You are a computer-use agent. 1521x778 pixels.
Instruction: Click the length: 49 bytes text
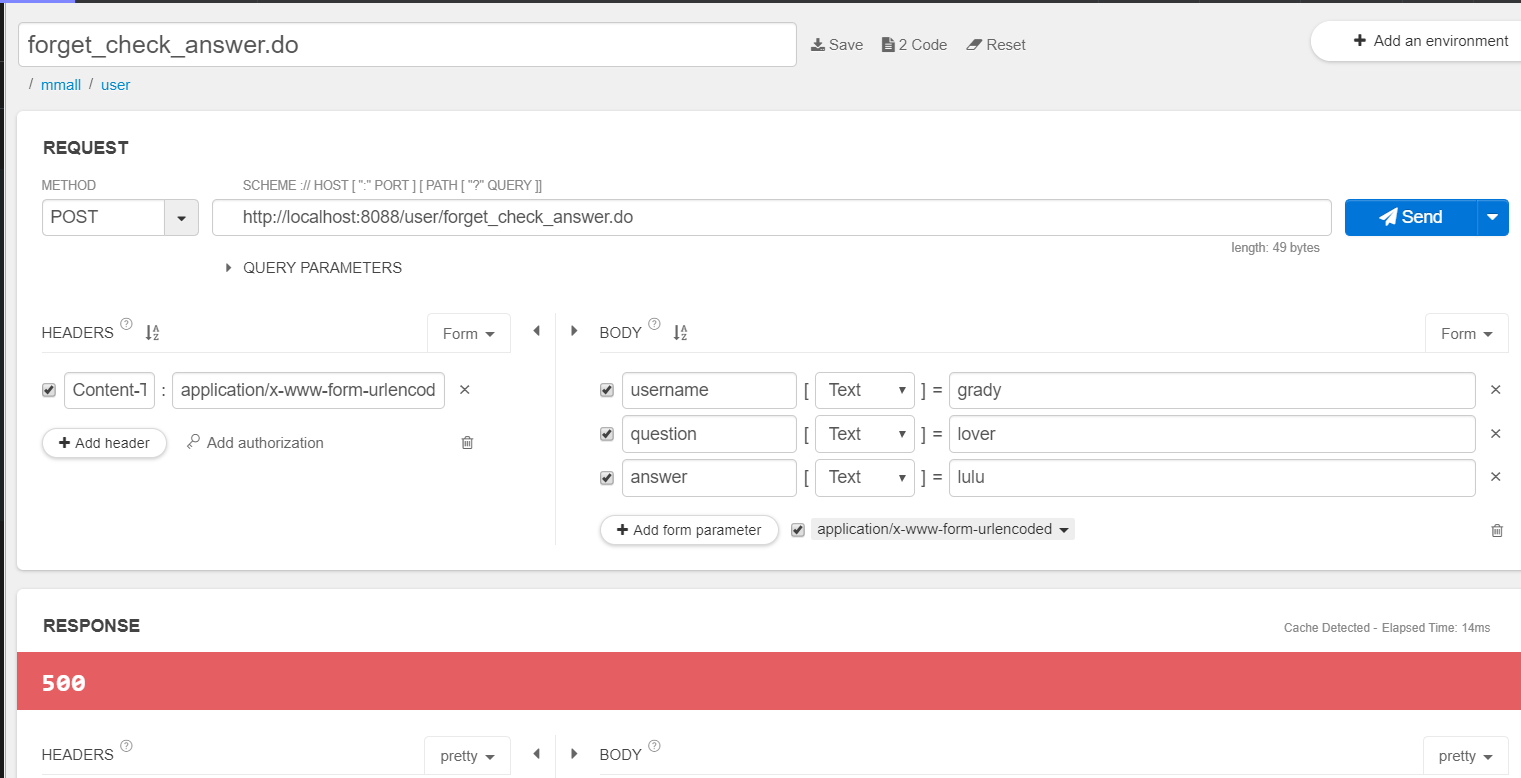(x=1275, y=248)
